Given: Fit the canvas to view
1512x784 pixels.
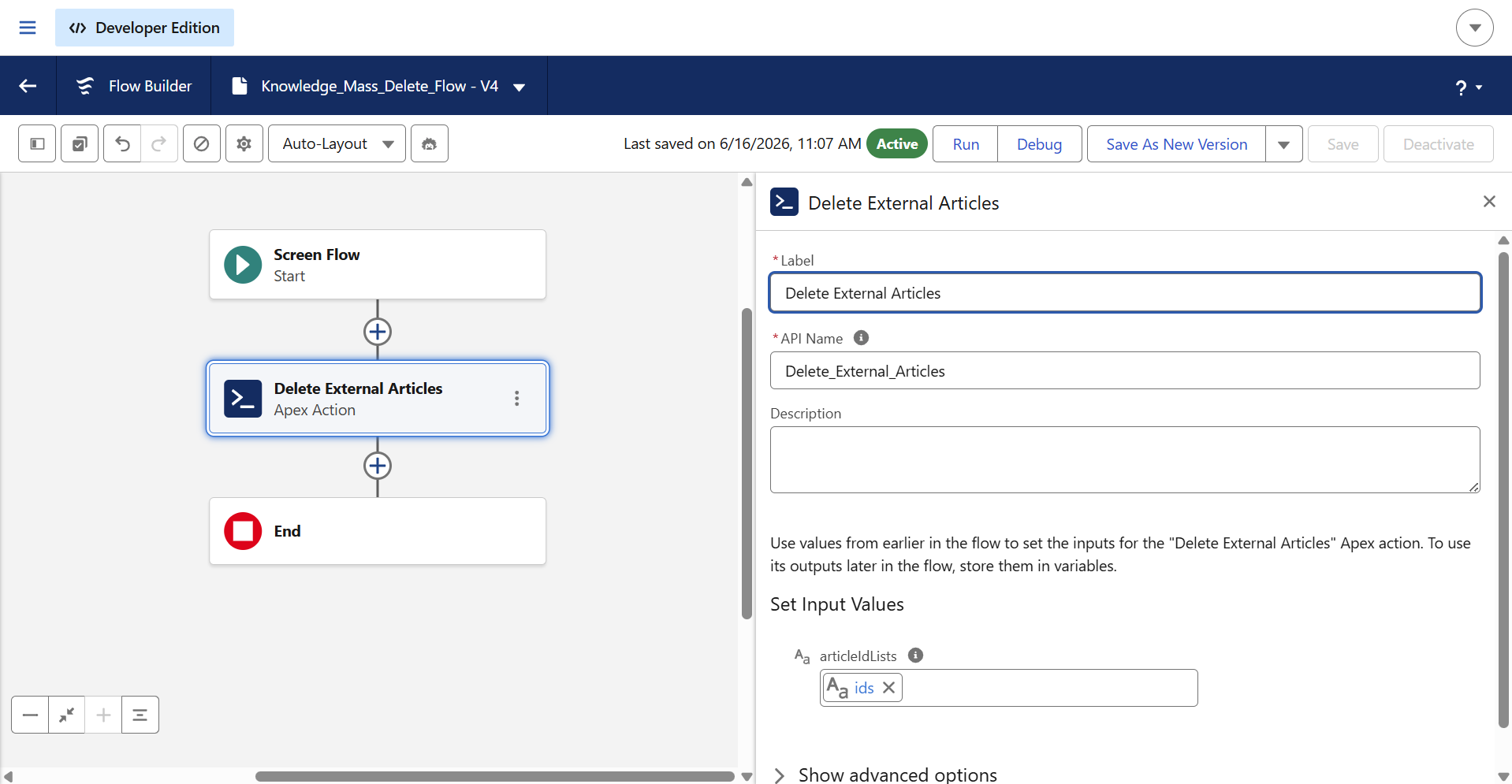Looking at the screenshot, I should click(x=67, y=715).
